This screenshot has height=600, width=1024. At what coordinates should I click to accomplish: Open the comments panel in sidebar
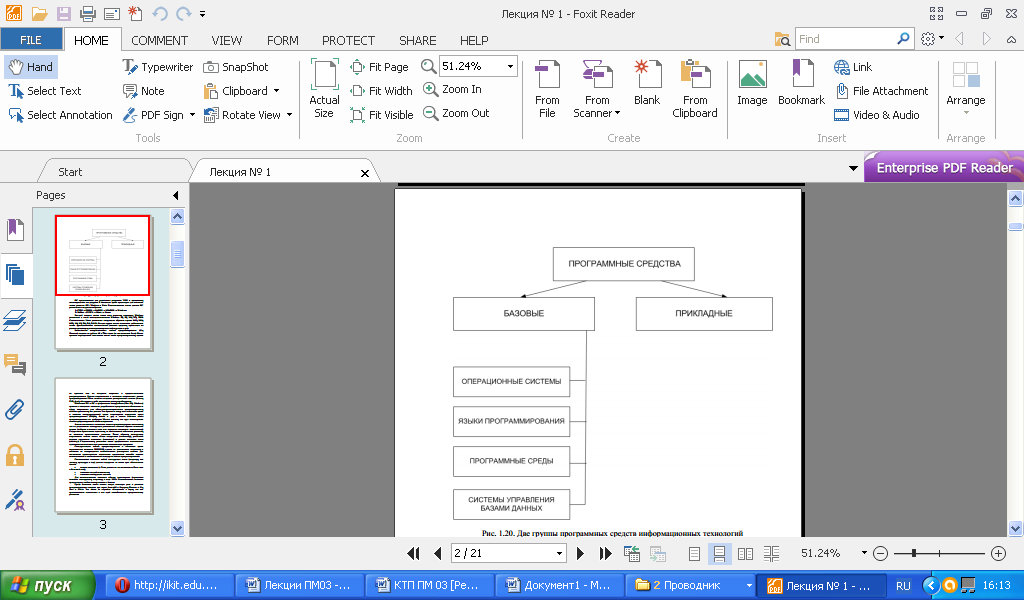point(15,364)
